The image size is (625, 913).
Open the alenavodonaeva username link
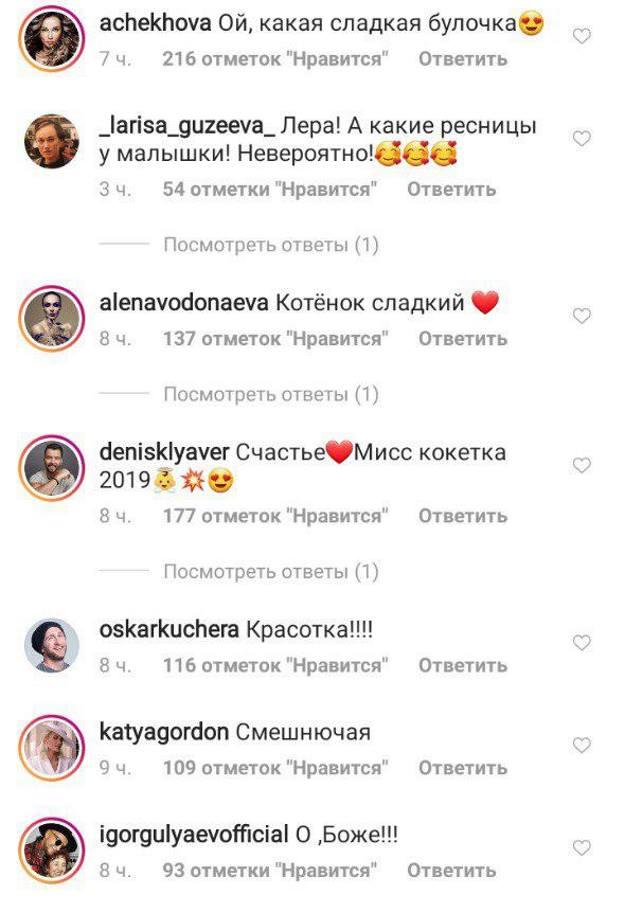click(184, 303)
